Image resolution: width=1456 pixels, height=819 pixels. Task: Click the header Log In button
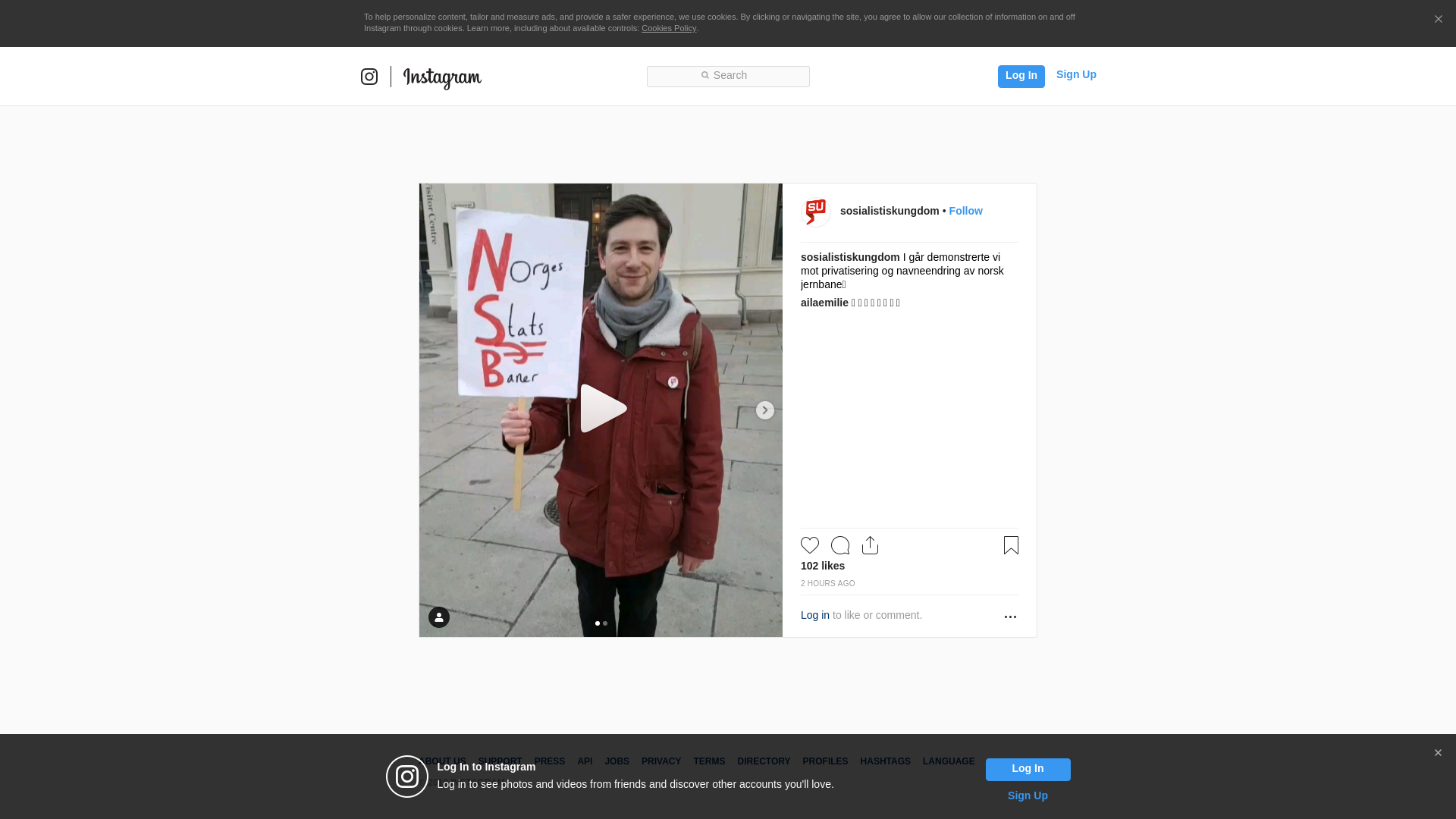[1021, 77]
